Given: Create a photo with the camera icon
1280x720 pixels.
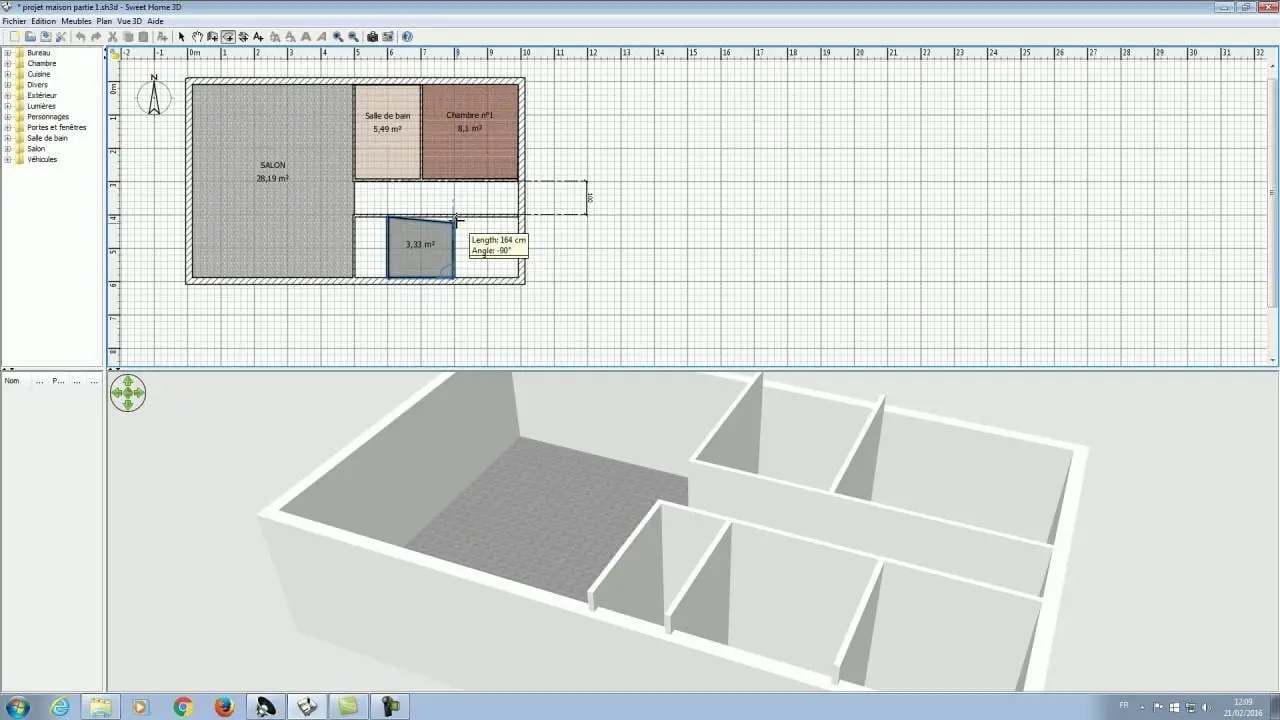Looking at the screenshot, I should pos(372,37).
